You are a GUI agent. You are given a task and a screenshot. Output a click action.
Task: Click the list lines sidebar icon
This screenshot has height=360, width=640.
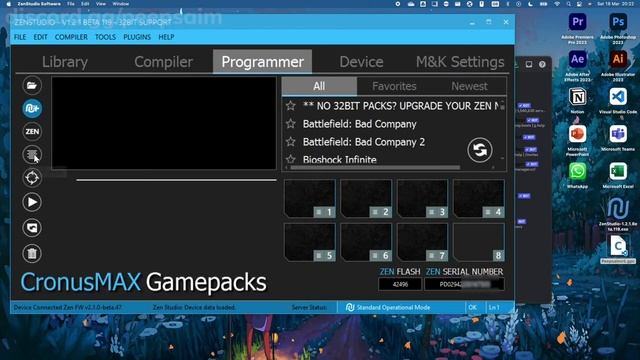(x=32, y=154)
